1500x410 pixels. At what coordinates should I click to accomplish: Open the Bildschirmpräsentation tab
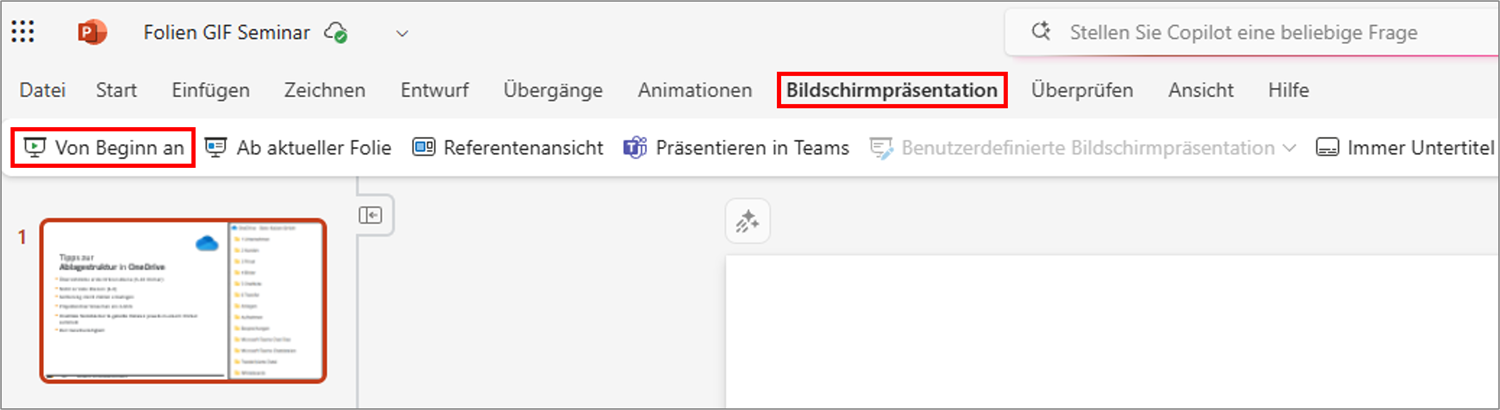892,90
